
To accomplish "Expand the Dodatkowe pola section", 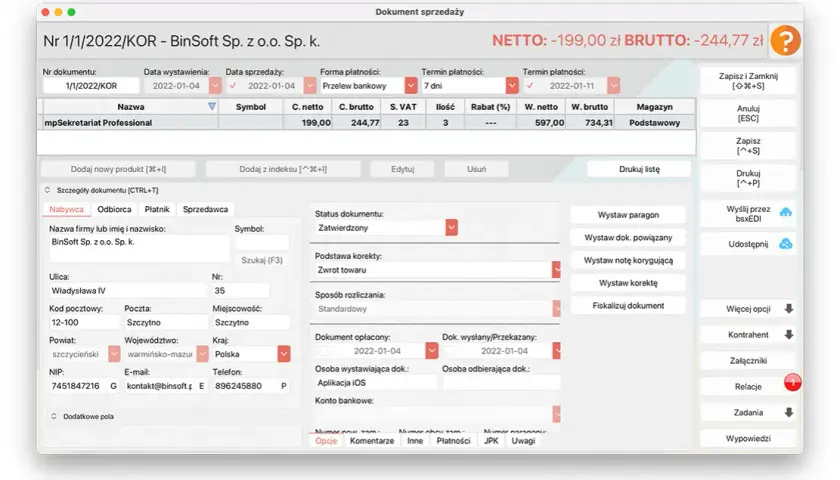I will [x=54, y=416].
